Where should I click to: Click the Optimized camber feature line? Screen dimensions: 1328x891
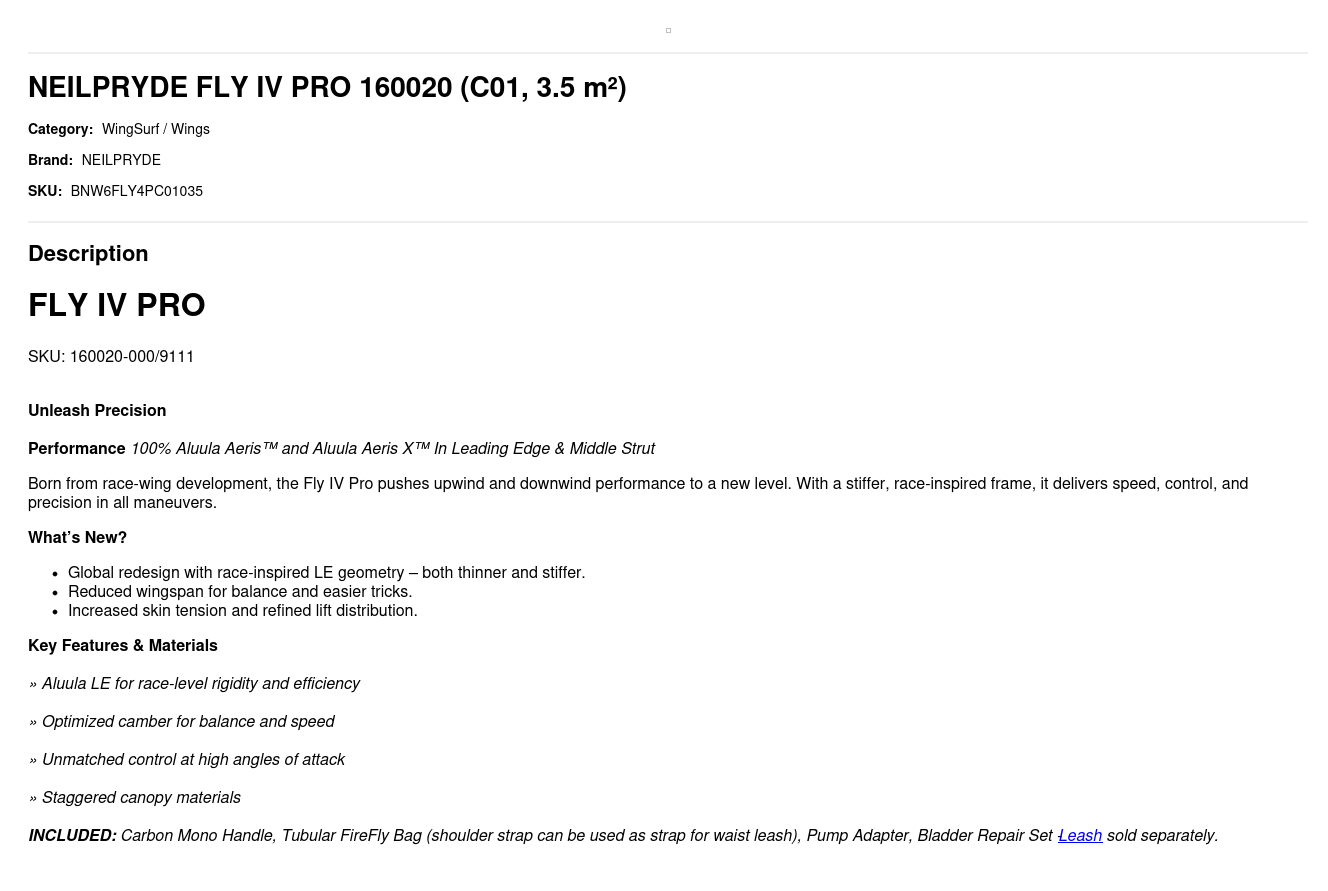(x=188, y=722)
